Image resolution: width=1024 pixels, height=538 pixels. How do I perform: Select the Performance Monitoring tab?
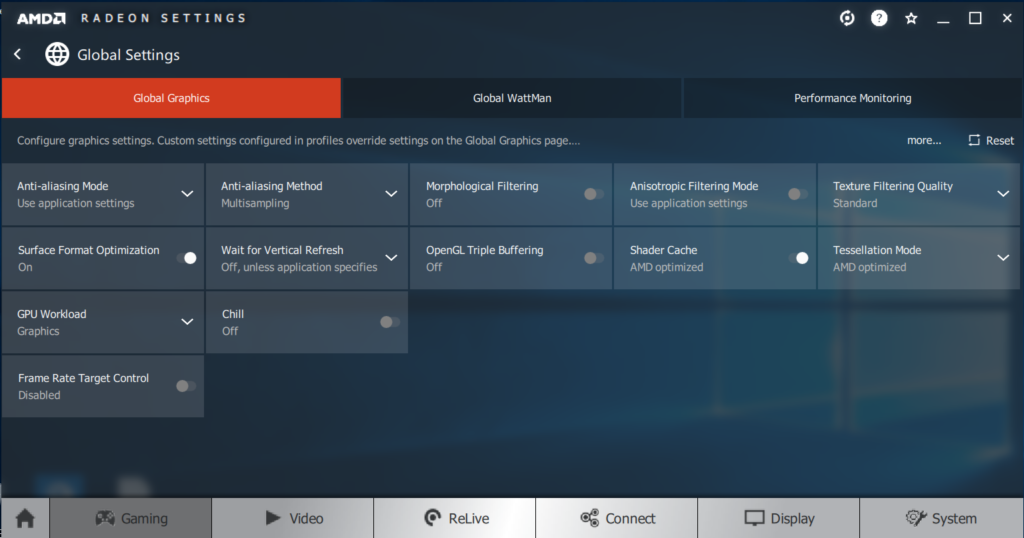852,98
